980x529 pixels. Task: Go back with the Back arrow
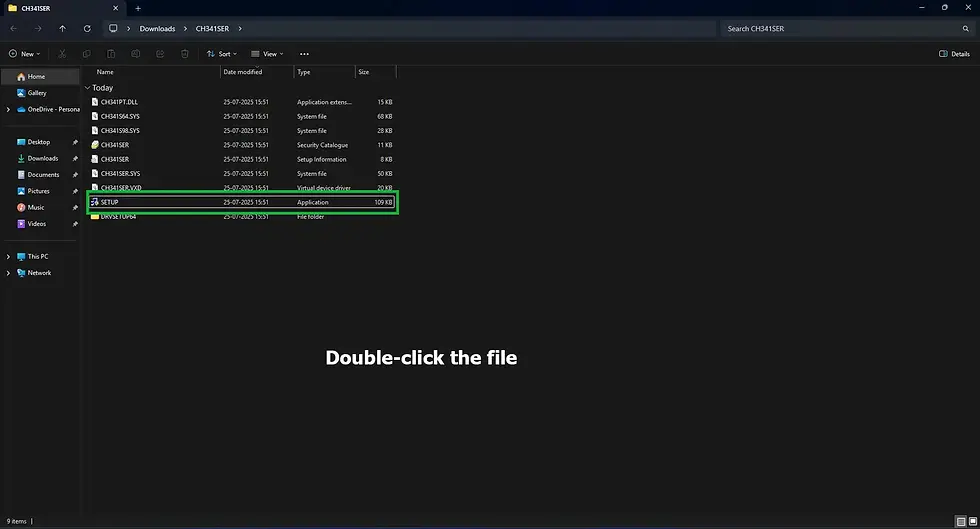click(x=14, y=28)
